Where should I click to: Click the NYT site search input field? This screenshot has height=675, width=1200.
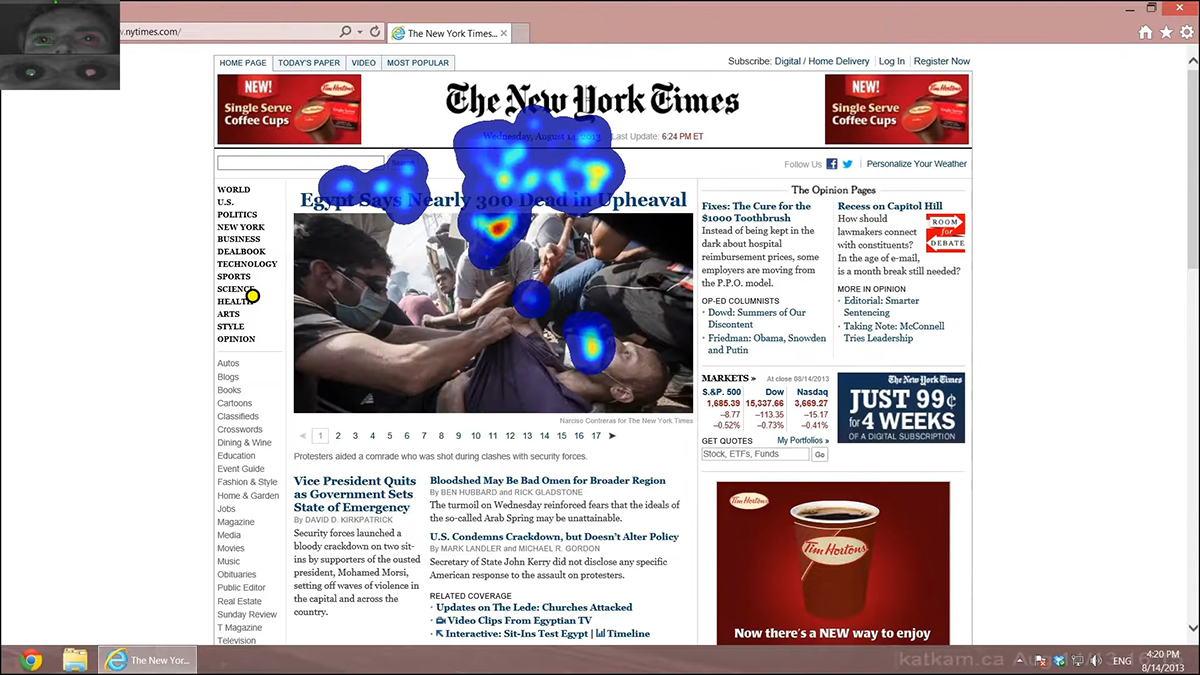[301, 162]
